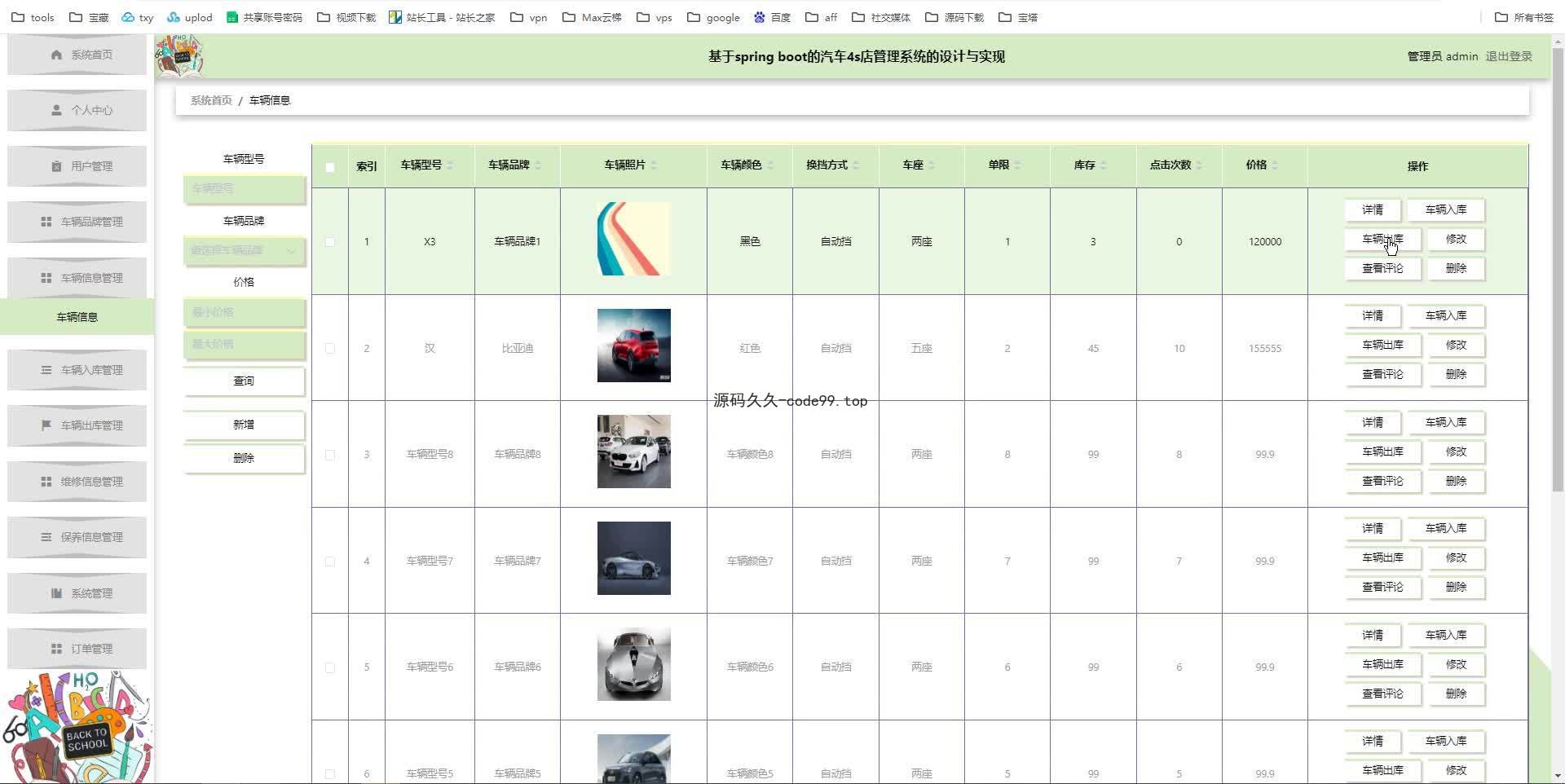This screenshot has width=1565, height=784.
Task: Click 详情 for the 汉 比亚迪 row
Action: pos(1373,316)
